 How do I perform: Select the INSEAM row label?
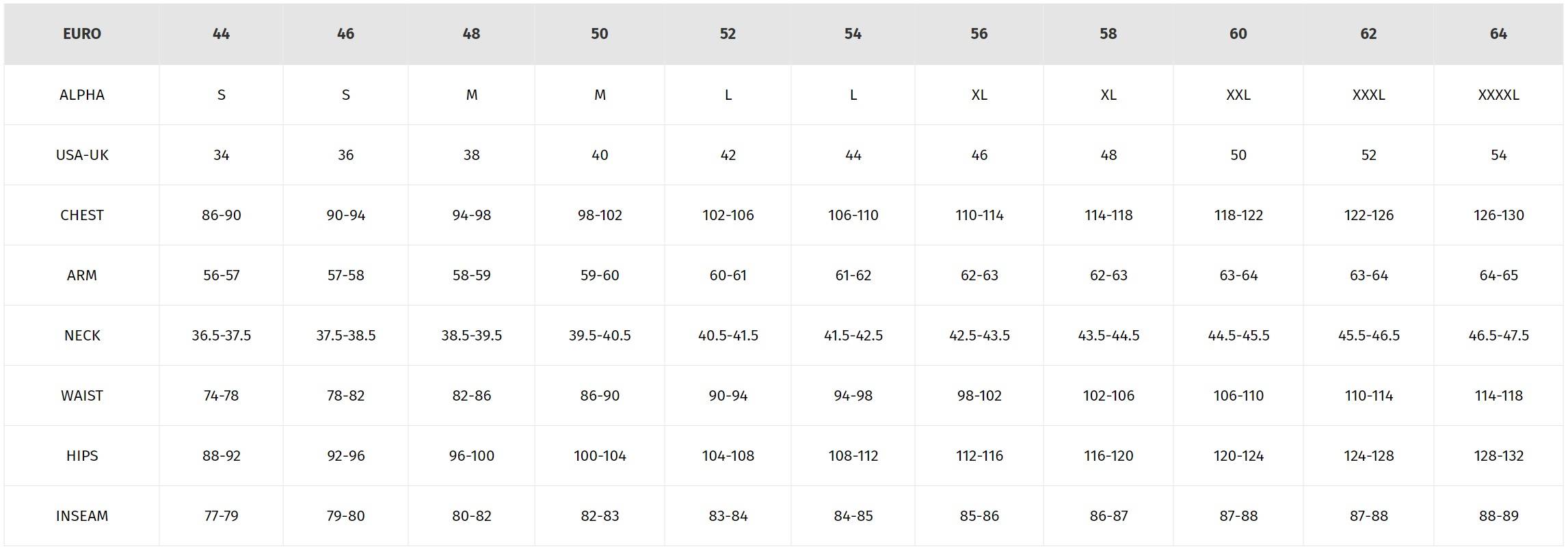[x=81, y=516]
